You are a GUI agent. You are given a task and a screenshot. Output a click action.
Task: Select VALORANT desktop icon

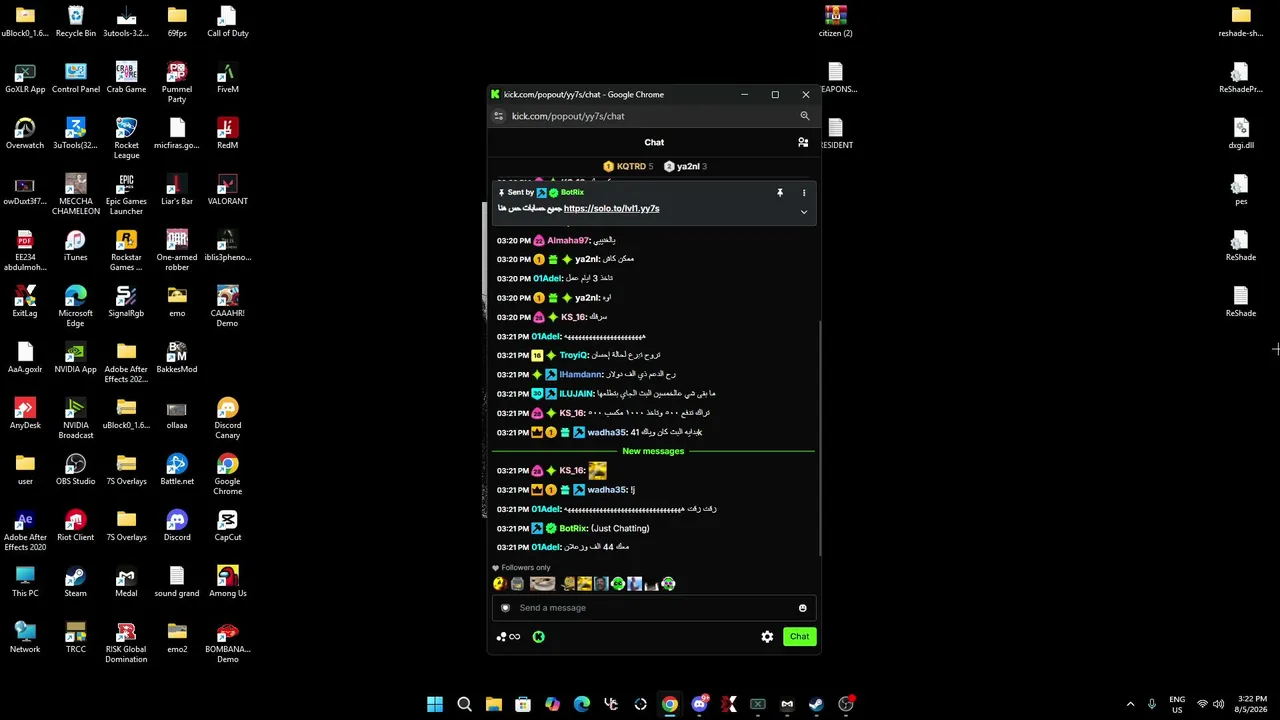click(x=228, y=189)
